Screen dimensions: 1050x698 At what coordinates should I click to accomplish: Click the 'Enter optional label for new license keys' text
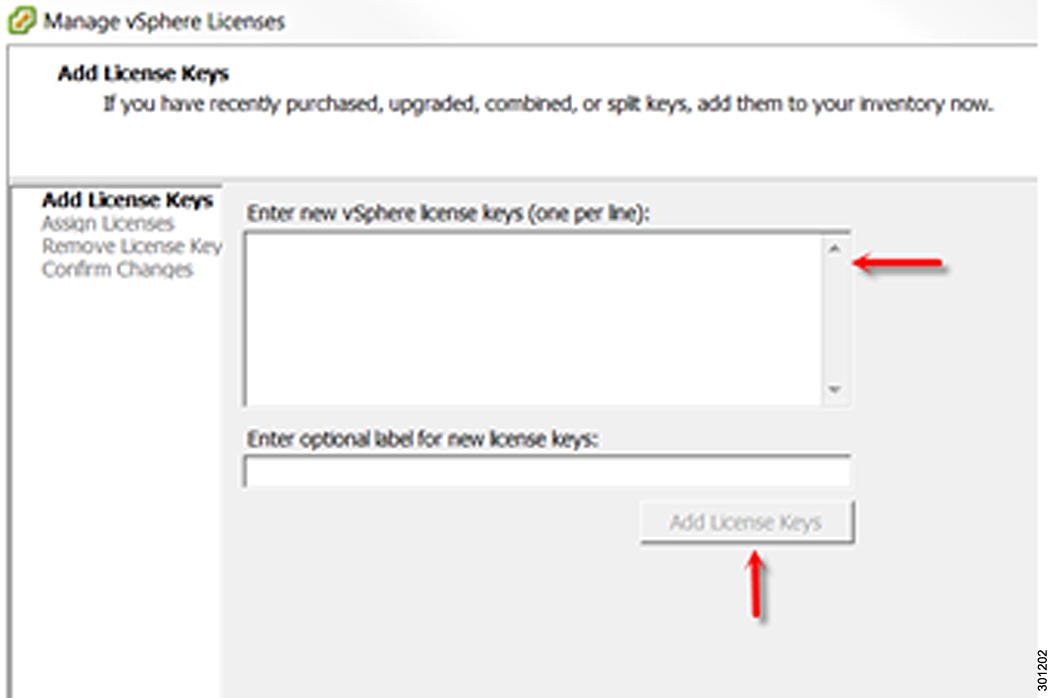point(422,439)
